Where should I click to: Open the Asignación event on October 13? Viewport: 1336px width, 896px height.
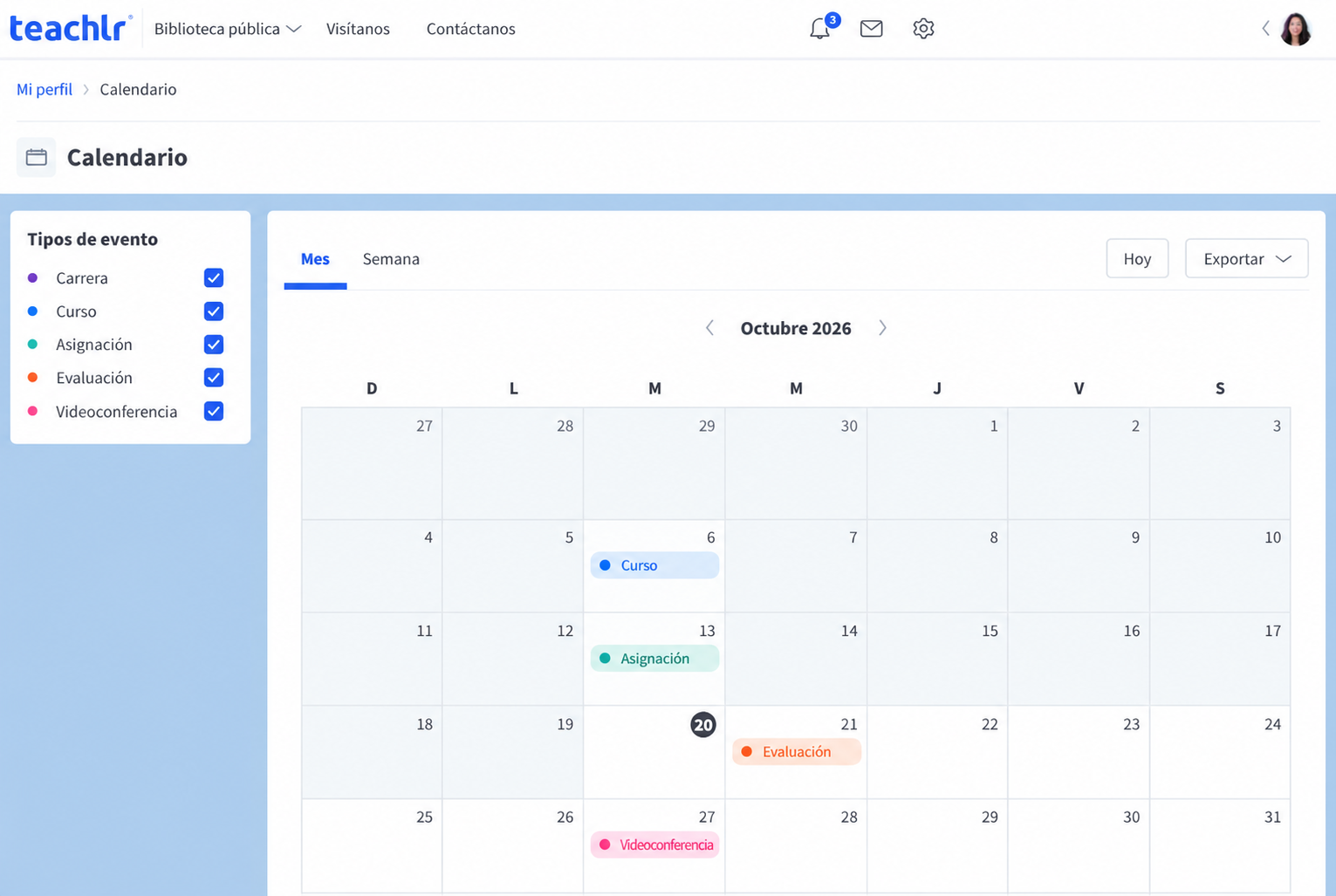(654, 659)
